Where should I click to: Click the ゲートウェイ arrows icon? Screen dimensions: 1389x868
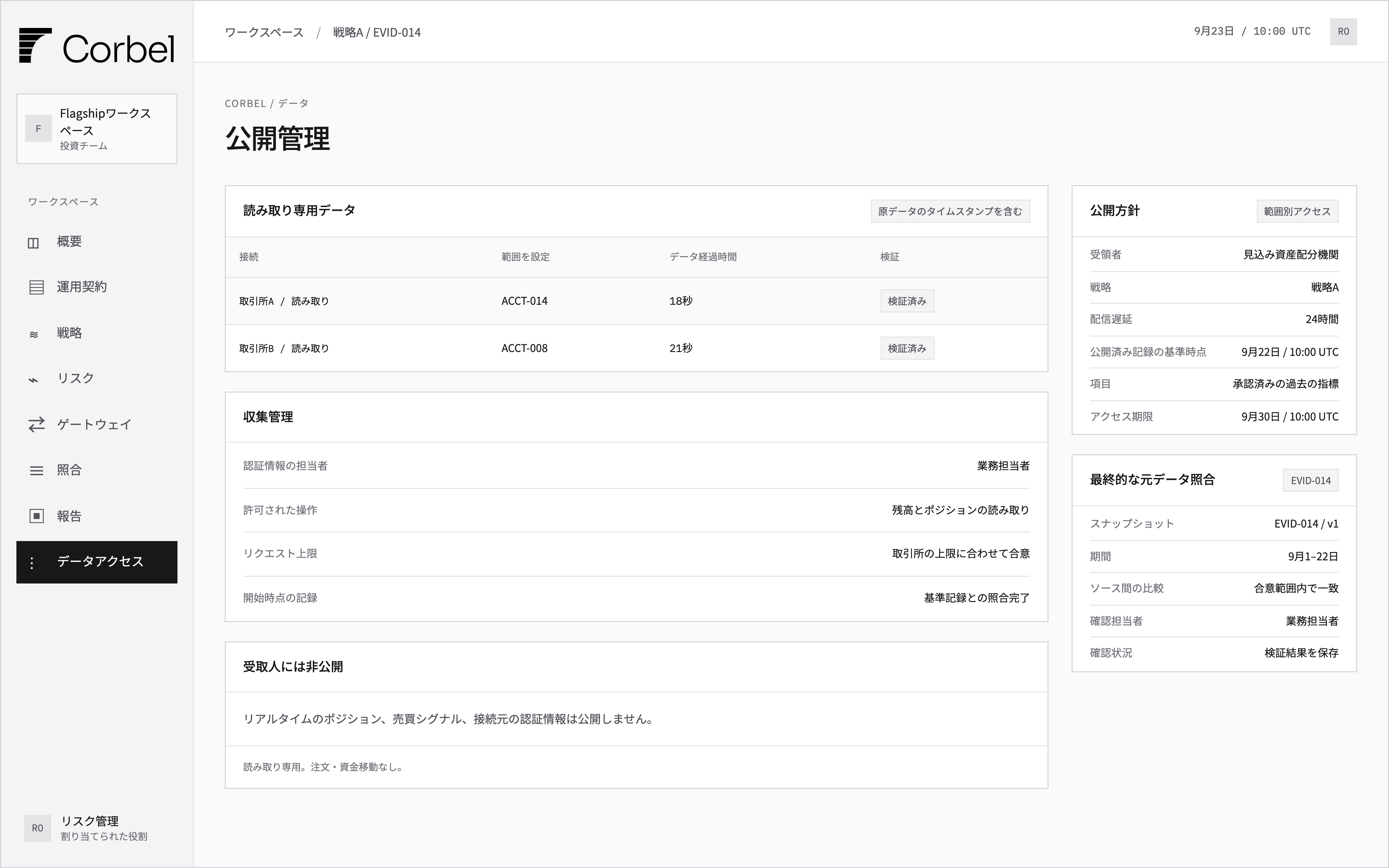(x=36, y=425)
